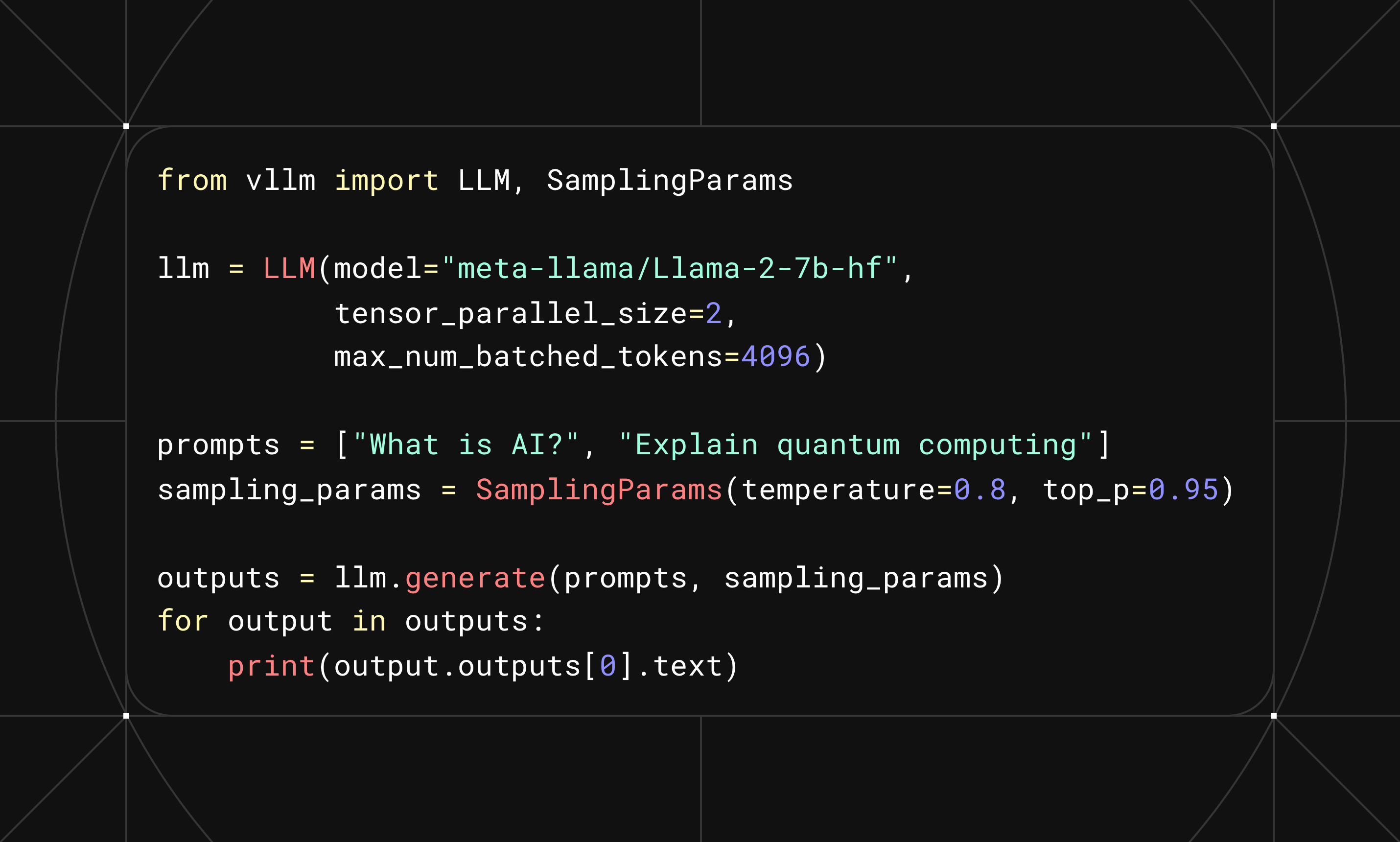Select the "model" argument name
The width and height of the screenshot is (1400, 842).
click(x=378, y=268)
